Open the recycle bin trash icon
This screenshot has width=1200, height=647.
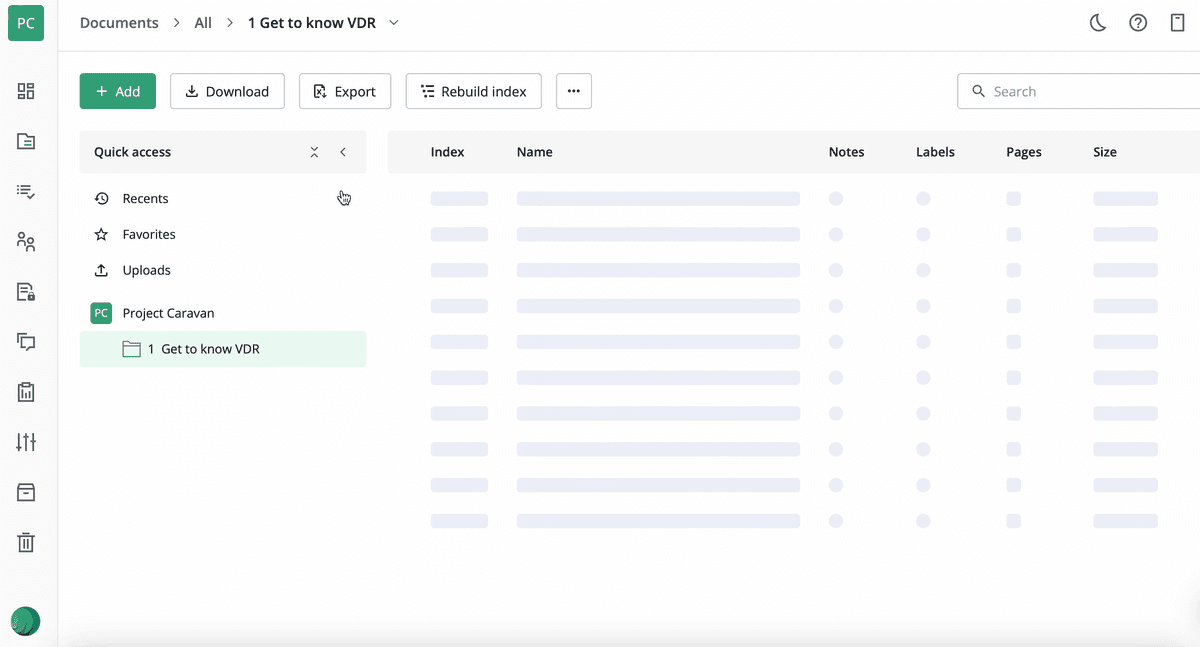(26, 542)
